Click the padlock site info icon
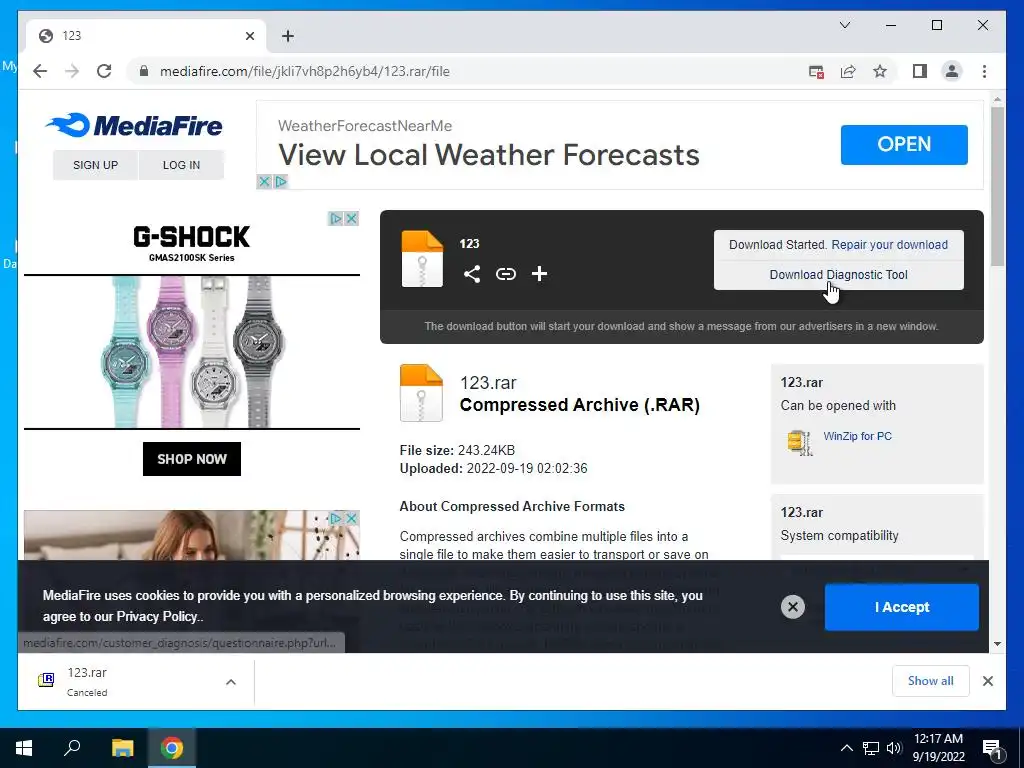1024x768 pixels. pyautogui.click(x=144, y=71)
